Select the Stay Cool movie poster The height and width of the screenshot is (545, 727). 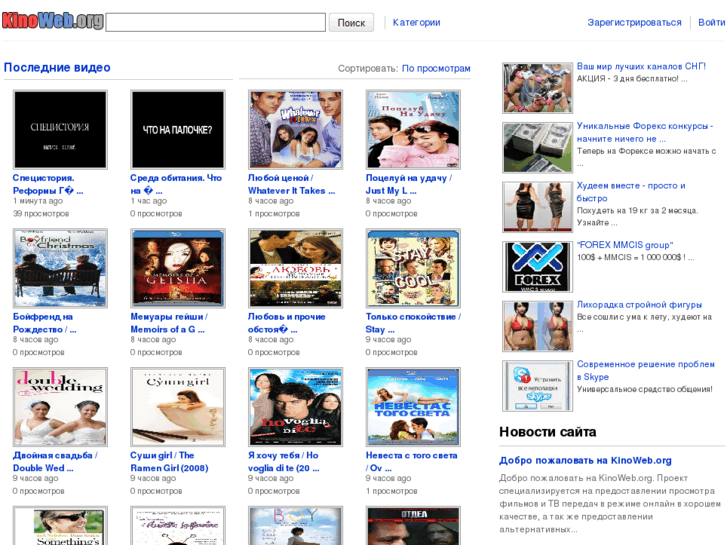click(413, 268)
